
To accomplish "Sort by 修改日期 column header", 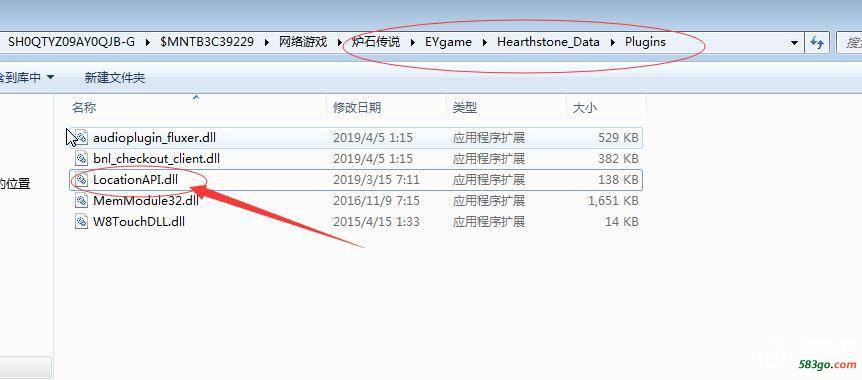I will pyautogui.click(x=357, y=108).
